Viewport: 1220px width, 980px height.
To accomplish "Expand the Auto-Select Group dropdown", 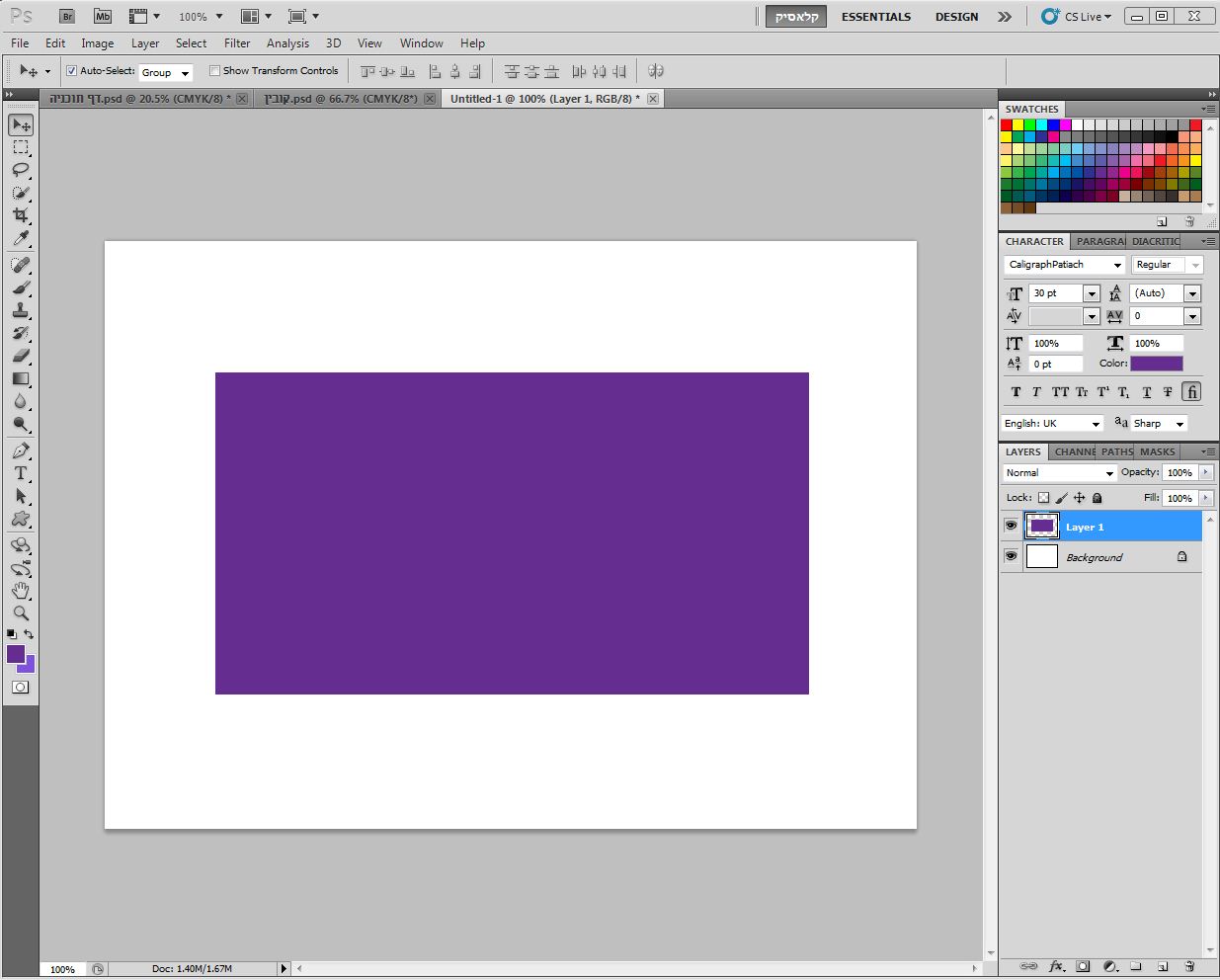I will (x=165, y=72).
